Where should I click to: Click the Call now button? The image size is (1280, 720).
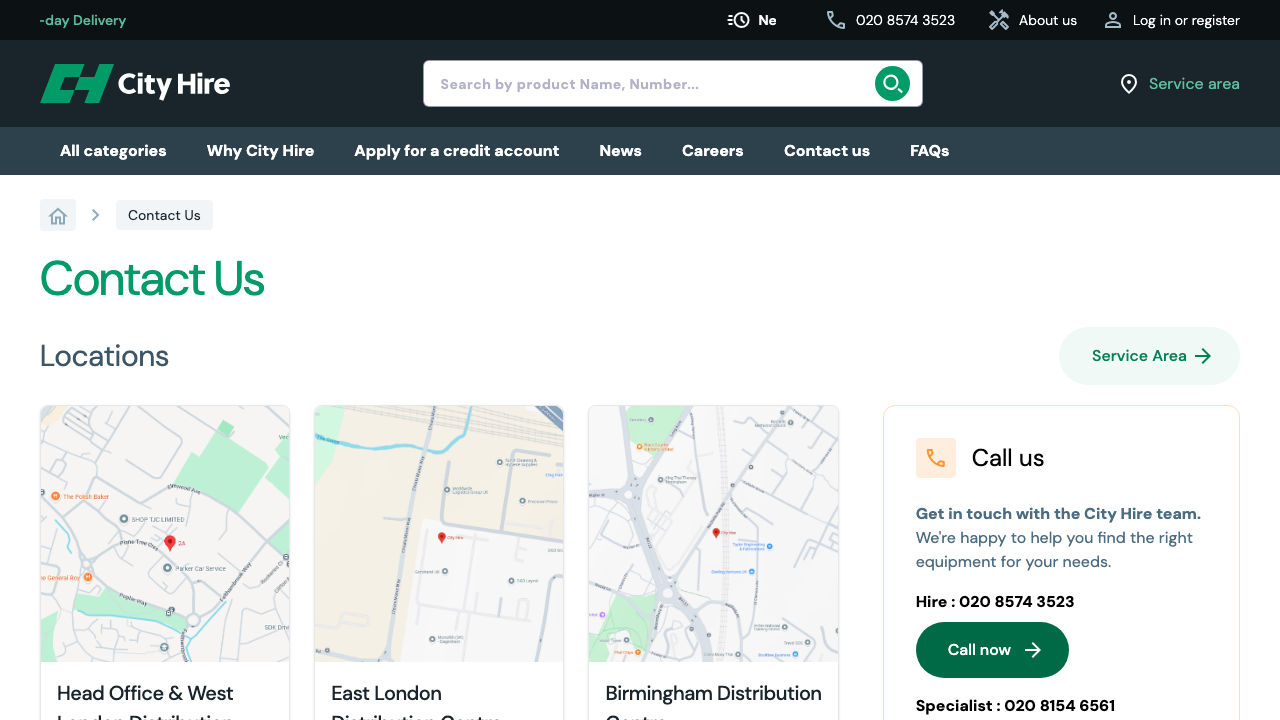[992, 650]
